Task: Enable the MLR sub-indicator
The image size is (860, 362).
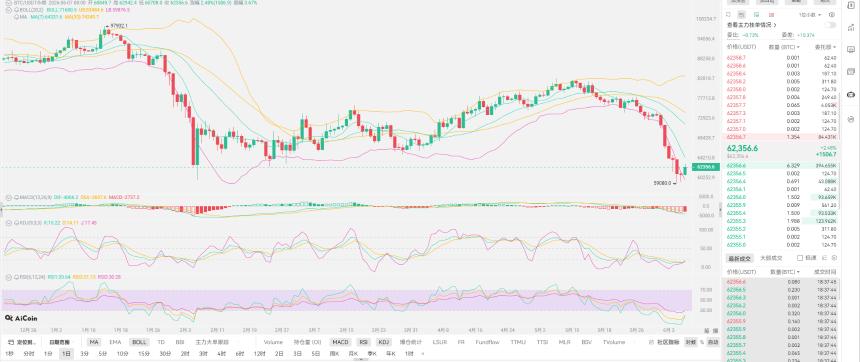Action: [x=564, y=342]
